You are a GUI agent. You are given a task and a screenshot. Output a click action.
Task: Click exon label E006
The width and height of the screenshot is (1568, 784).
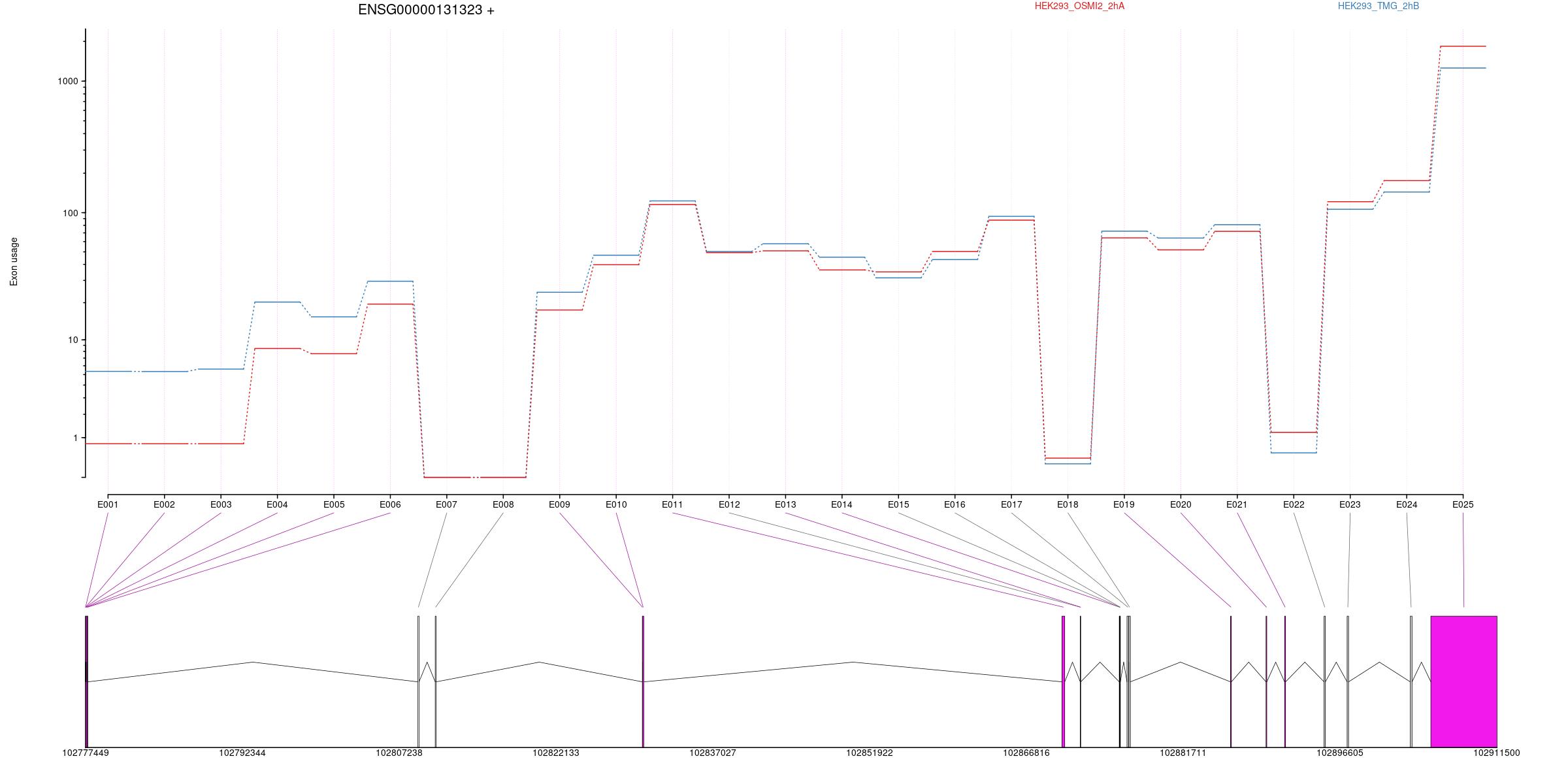pyautogui.click(x=390, y=504)
